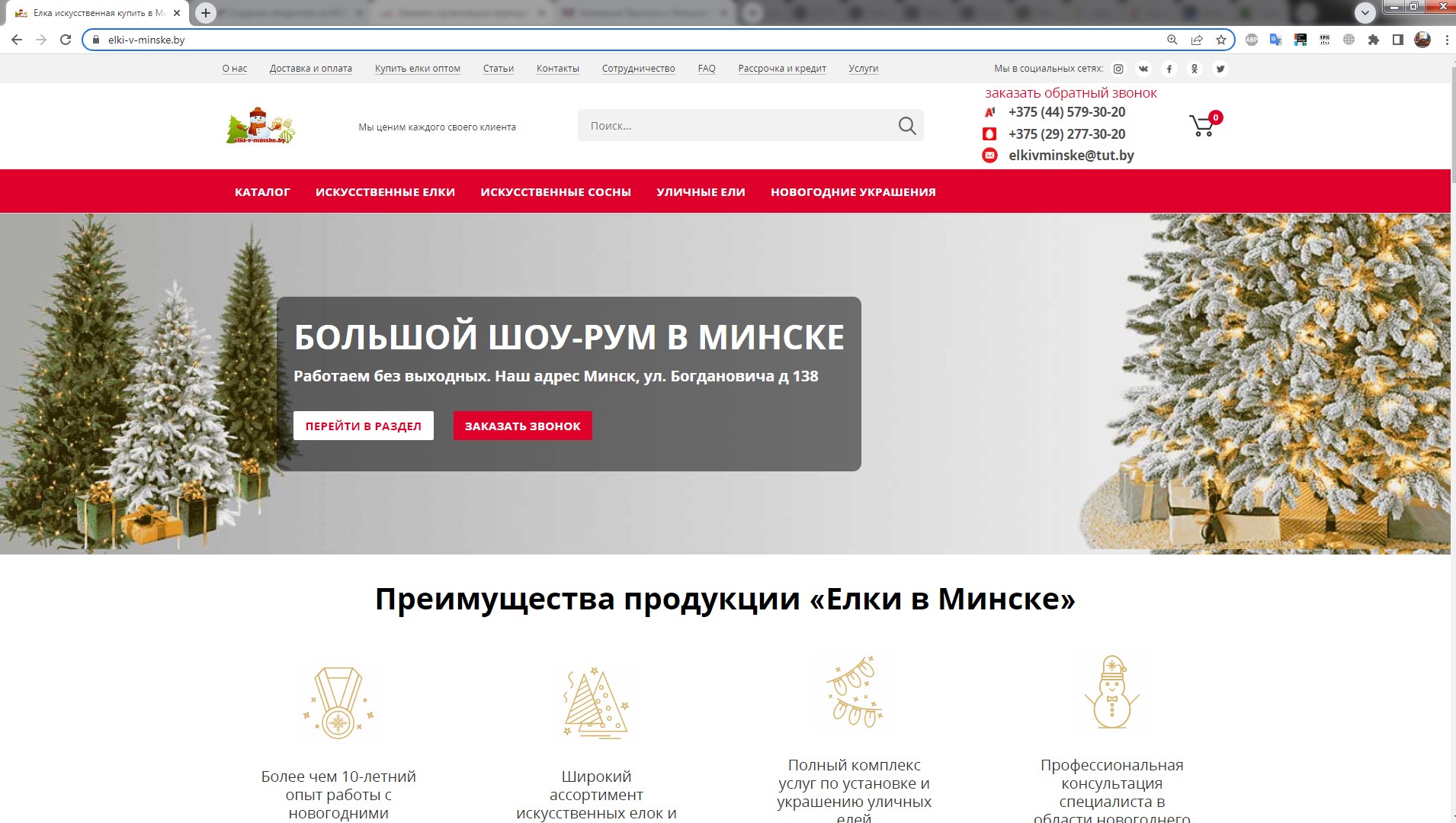Click the ЗАКАЗАТЬ ЗВОНОК button
This screenshot has height=823, width=1456.
pos(523,426)
